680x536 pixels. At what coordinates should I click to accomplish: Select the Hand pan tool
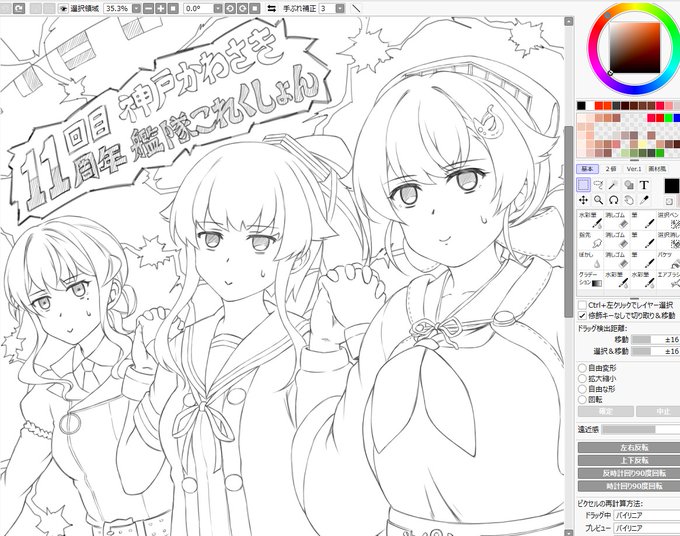tap(629, 200)
